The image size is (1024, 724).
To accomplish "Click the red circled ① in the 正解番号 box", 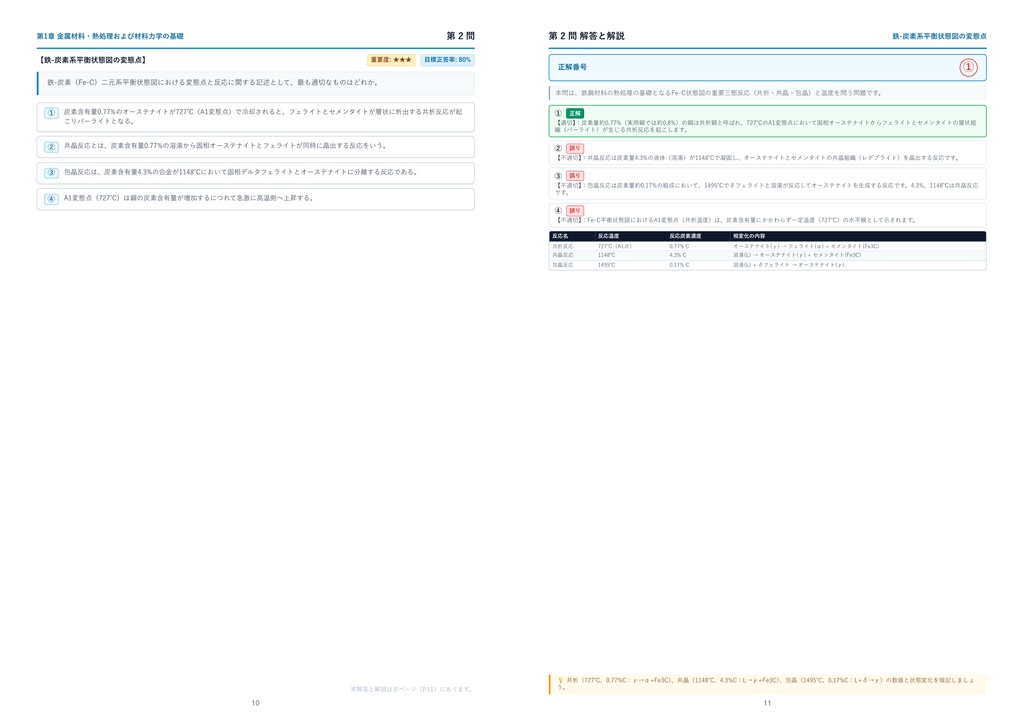I will click(x=968, y=67).
